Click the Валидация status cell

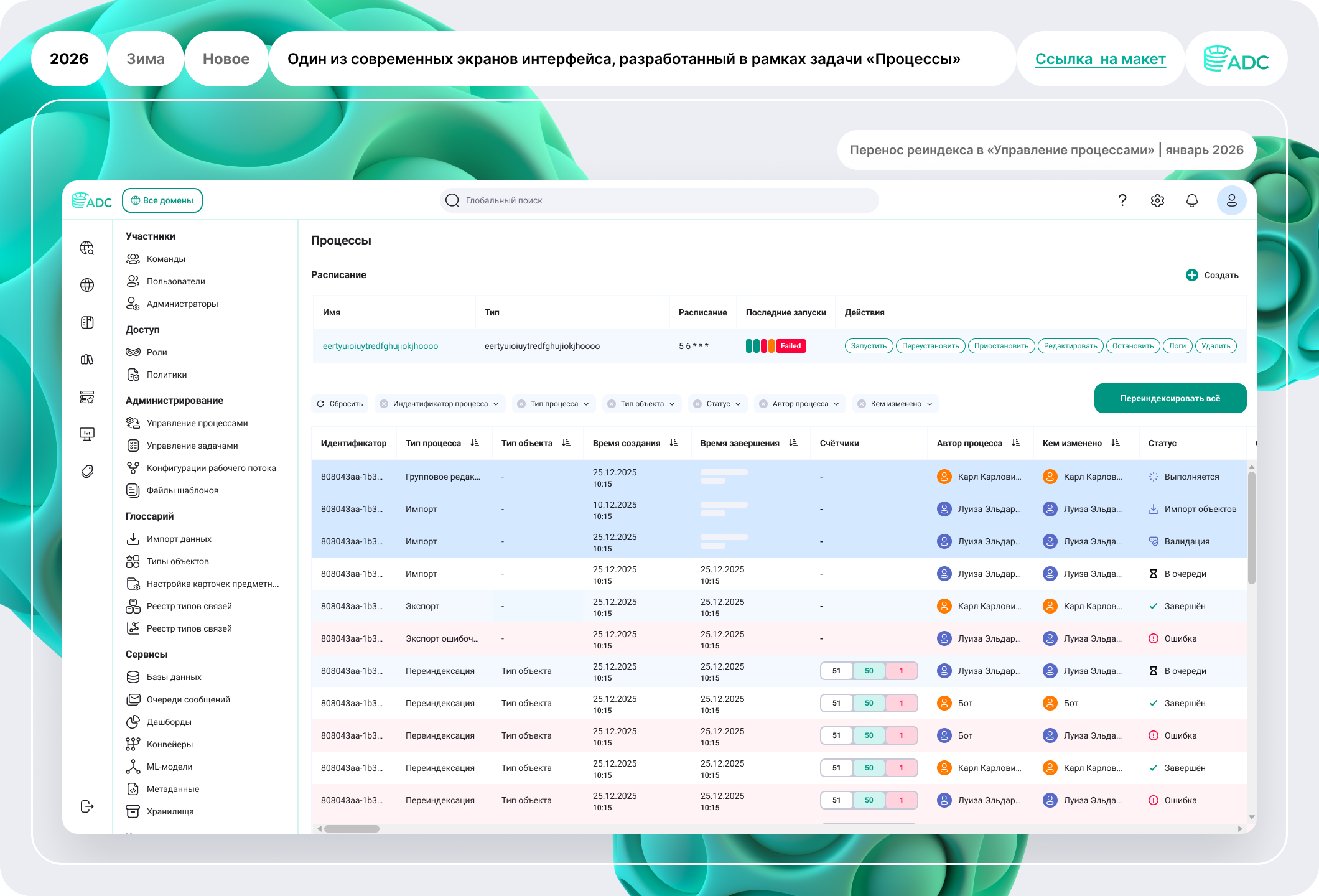(x=1179, y=541)
